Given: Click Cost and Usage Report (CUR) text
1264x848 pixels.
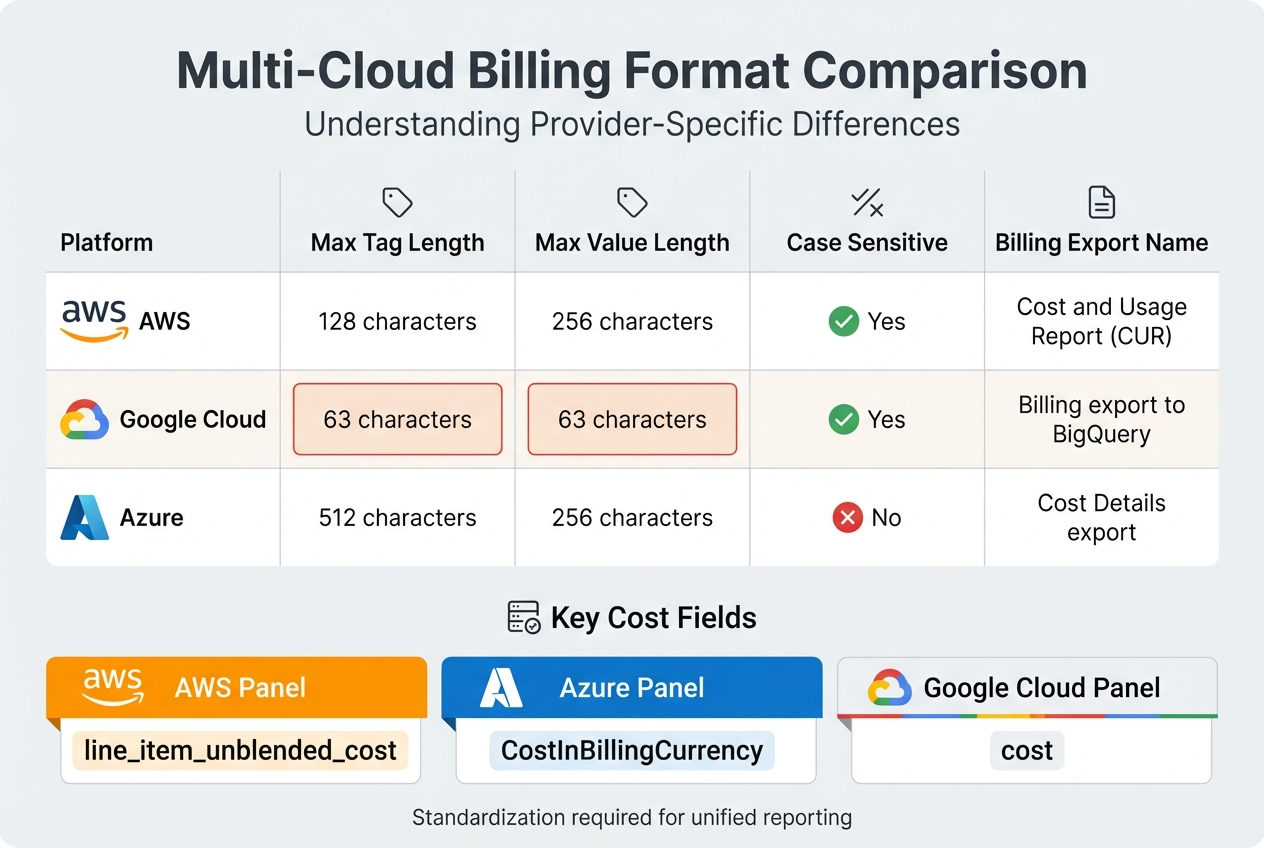Looking at the screenshot, I should [1102, 321].
